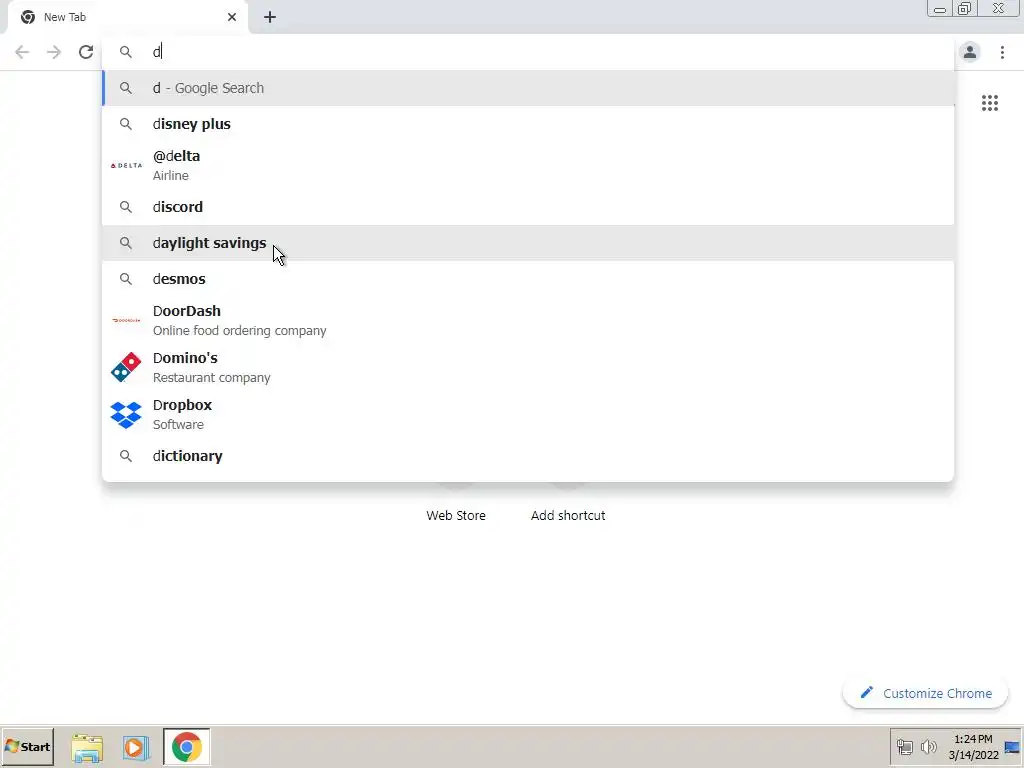Click the Delta airline logo icon
Screen dimensions: 1024x768
coord(126,165)
